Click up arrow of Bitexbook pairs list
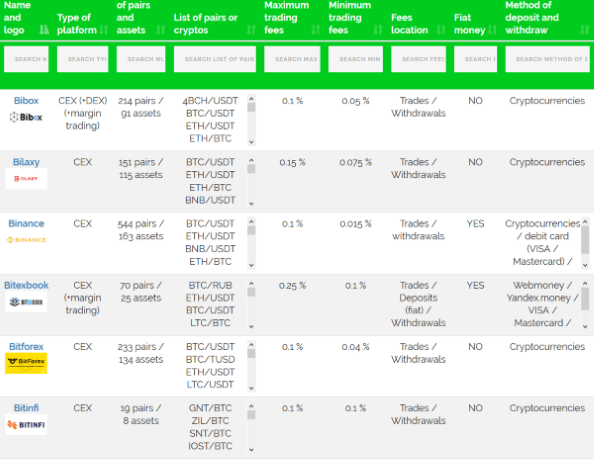This screenshot has width=594, height=459. tap(251, 283)
